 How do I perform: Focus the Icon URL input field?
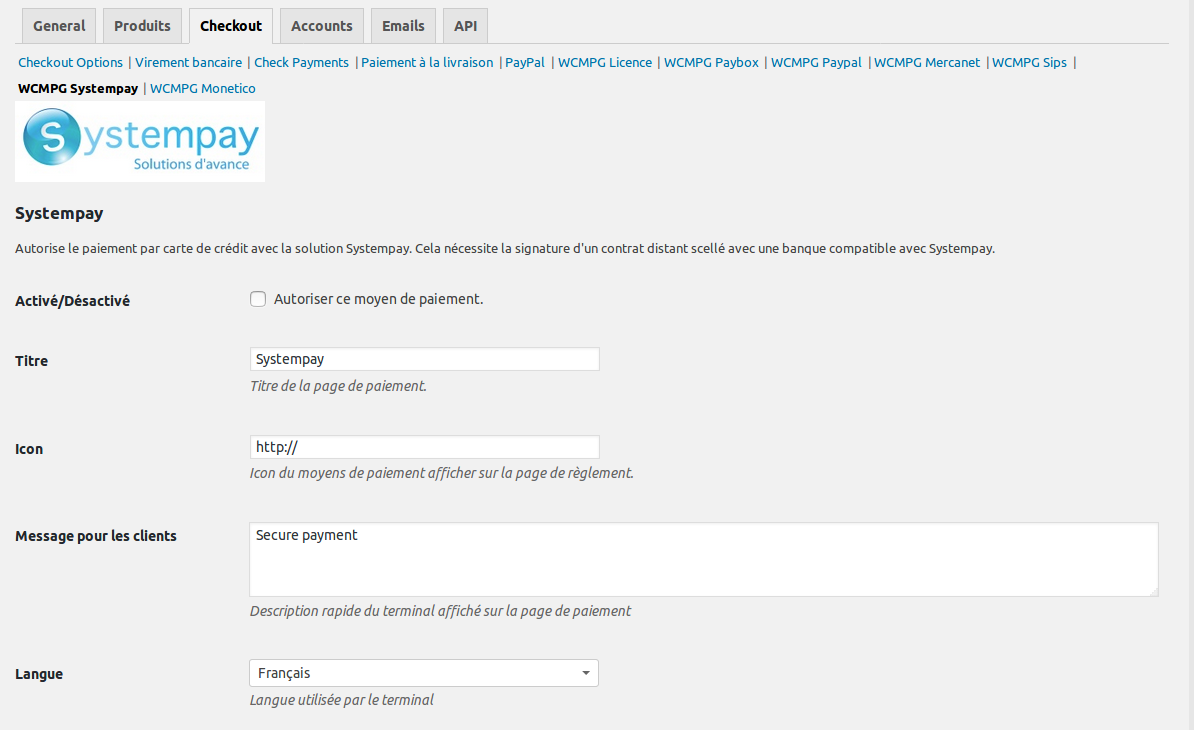click(x=424, y=447)
